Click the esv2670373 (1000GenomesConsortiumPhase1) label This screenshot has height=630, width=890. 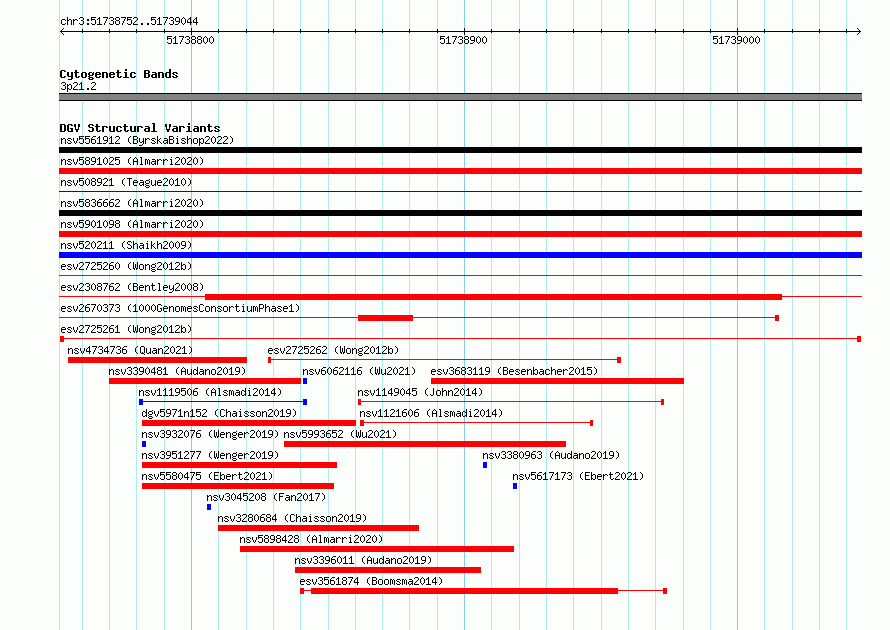(x=180, y=308)
